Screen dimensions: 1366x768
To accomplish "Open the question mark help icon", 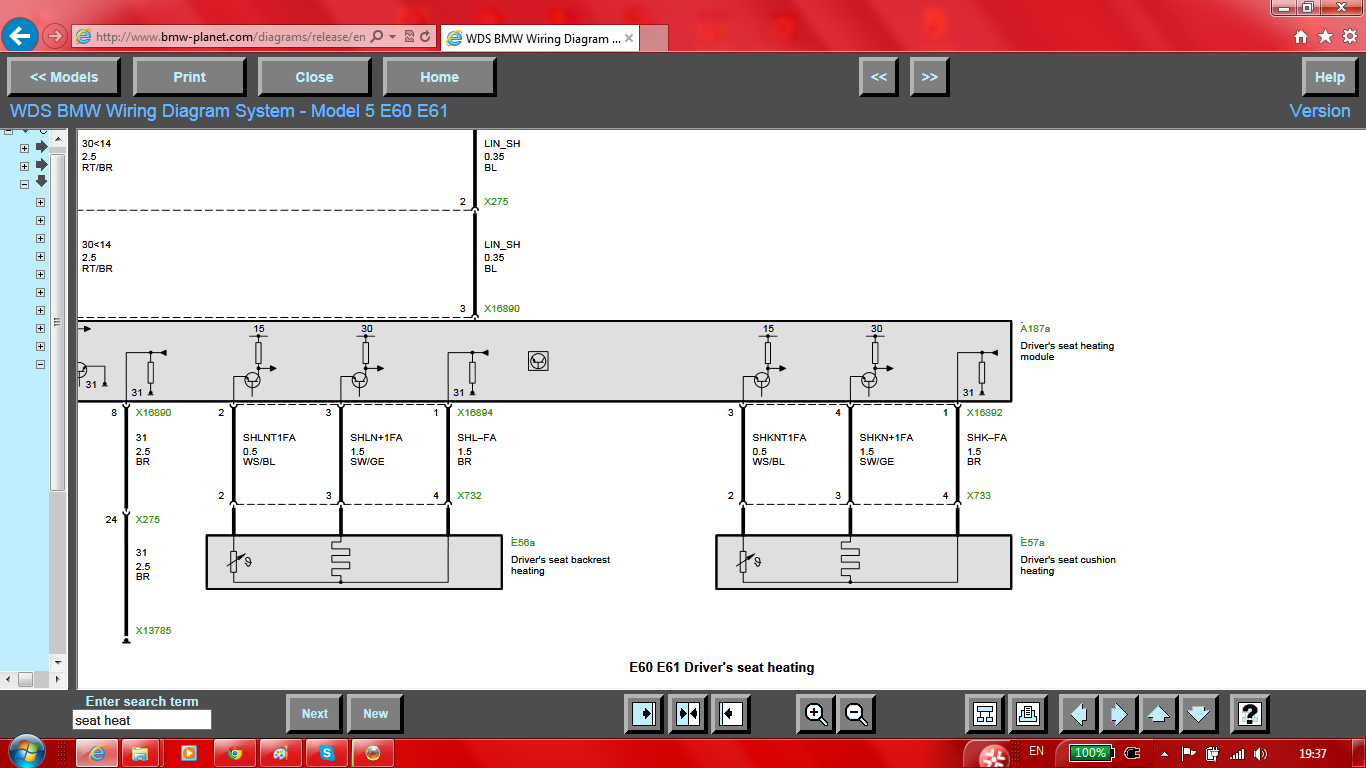I will tap(1250, 714).
